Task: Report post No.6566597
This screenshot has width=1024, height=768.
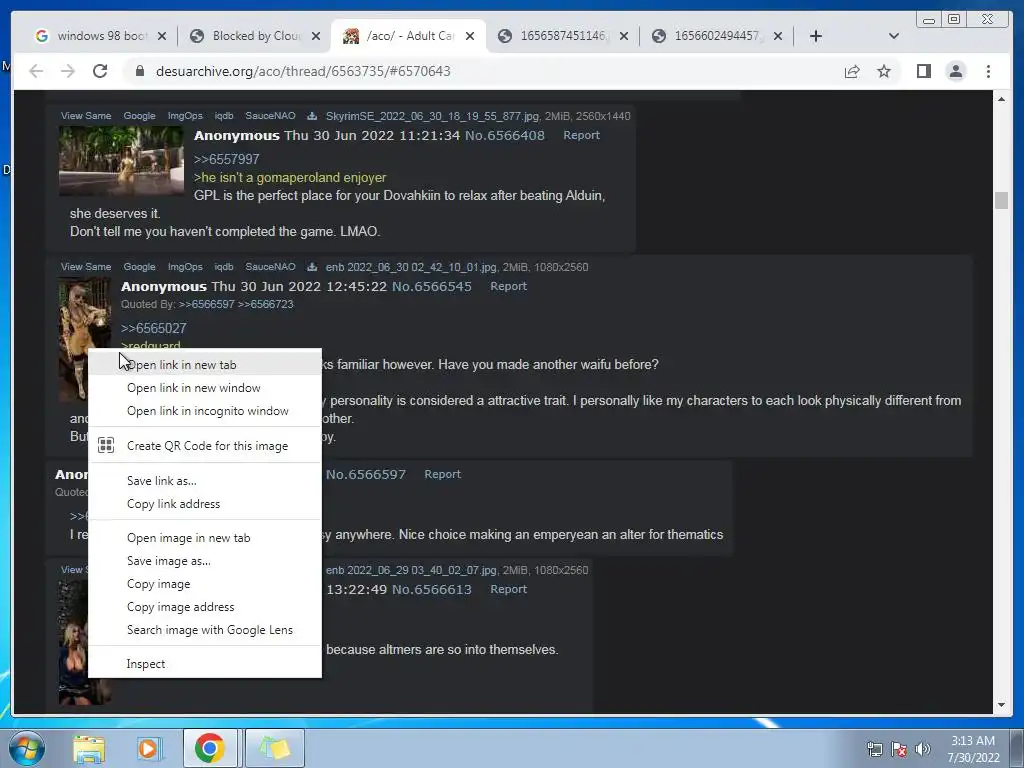Action: coord(442,474)
